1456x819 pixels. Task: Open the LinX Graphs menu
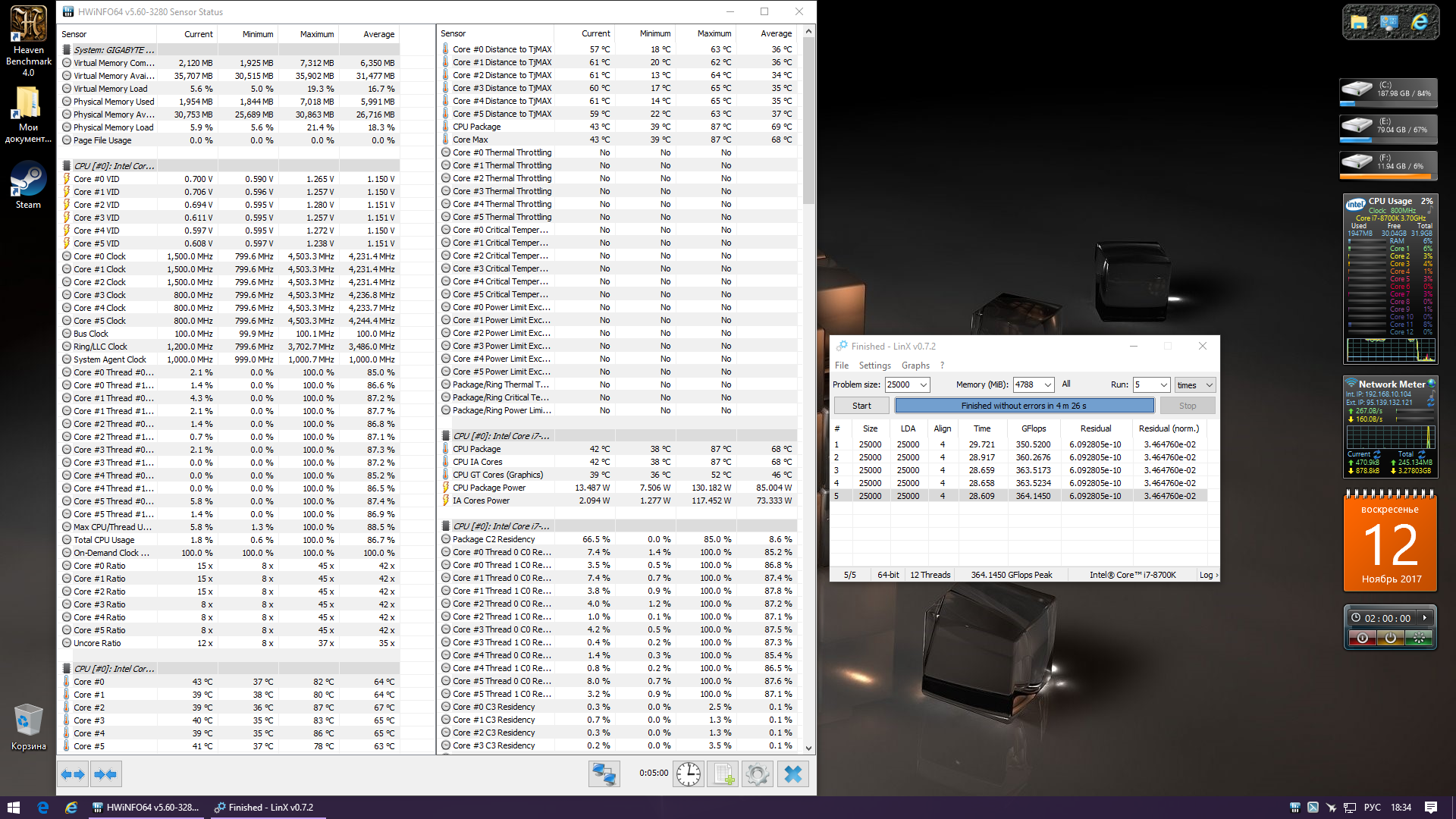coord(915,366)
